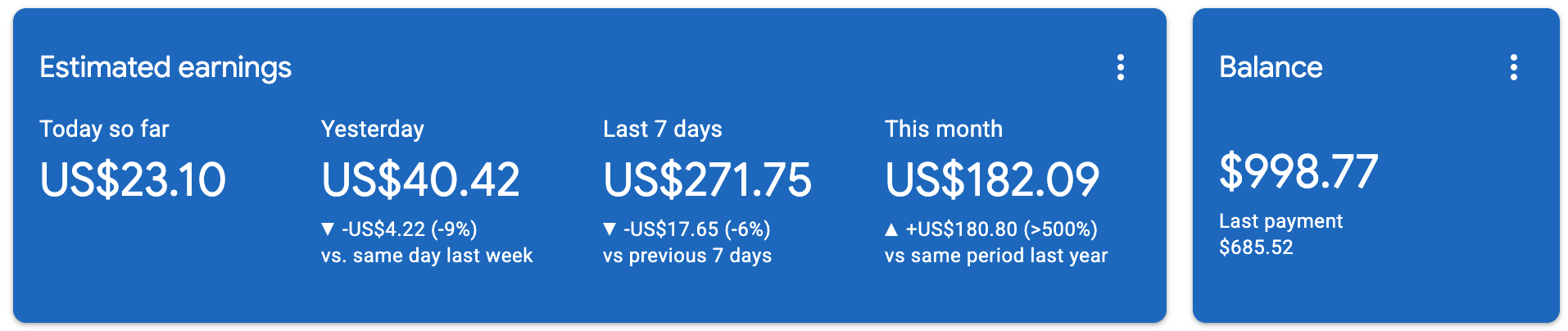Click the +US$180.80 (>500%) change figure
The image size is (1568, 331).
(1001, 229)
